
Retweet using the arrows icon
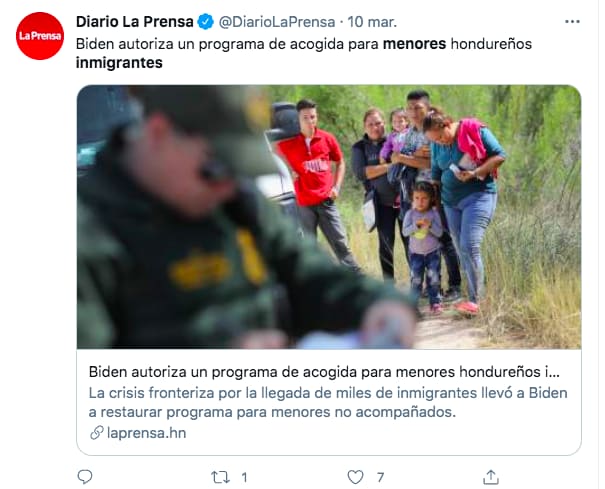(220, 477)
